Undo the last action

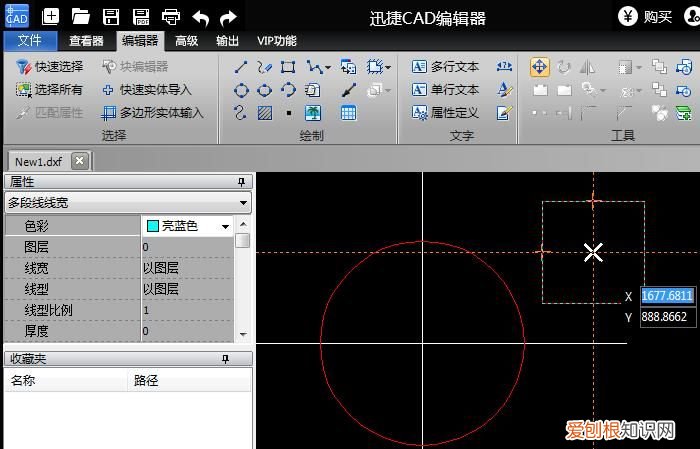pyautogui.click(x=200, y=18)
